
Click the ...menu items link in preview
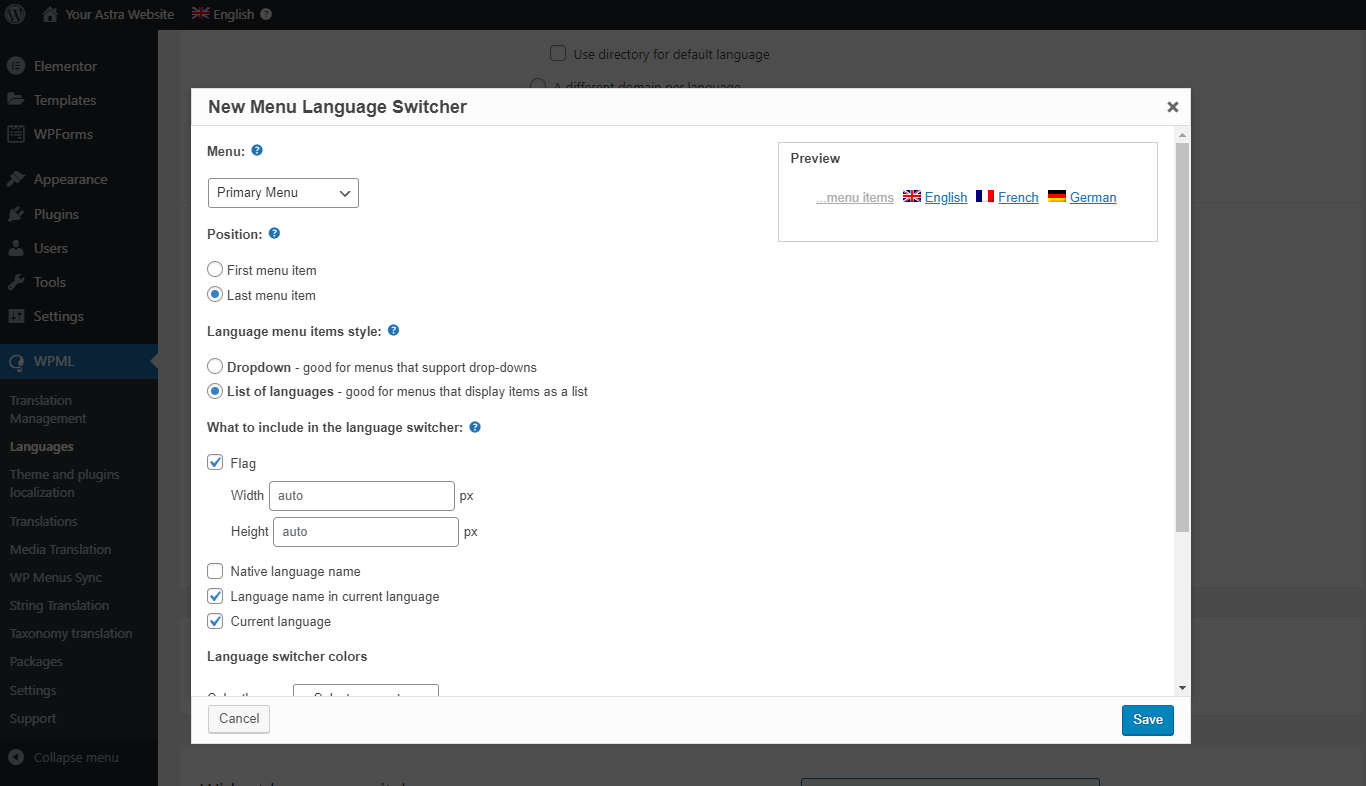[855, 197]
